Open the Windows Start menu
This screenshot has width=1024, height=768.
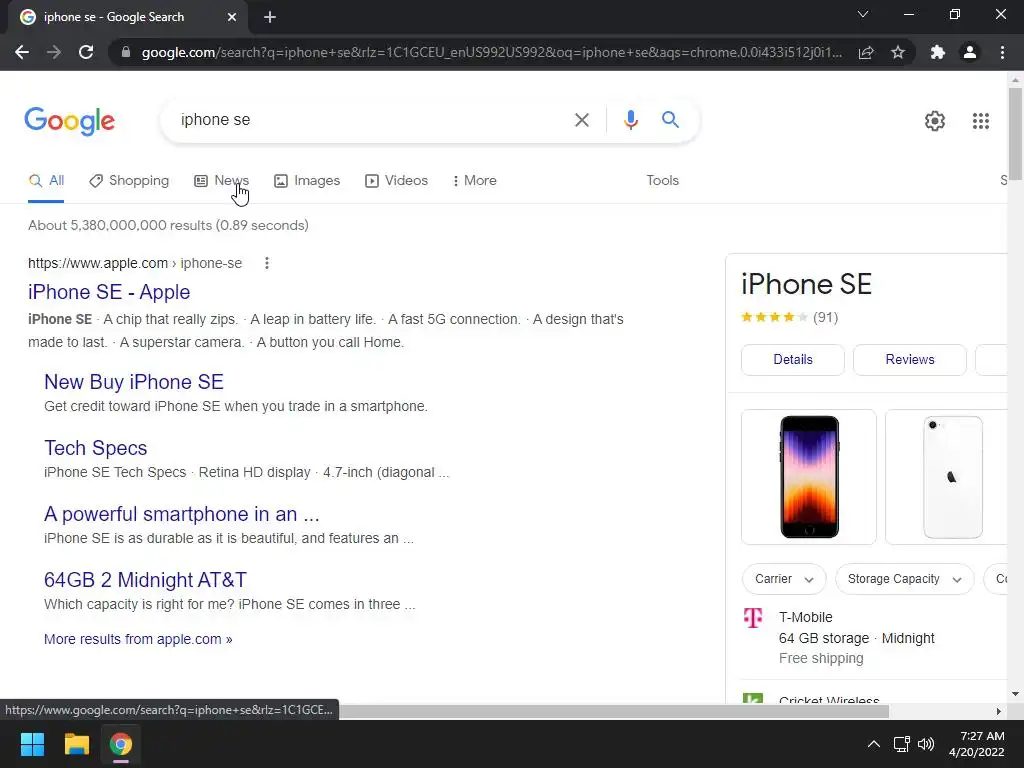pyautogui.click(x=32, y=744)
